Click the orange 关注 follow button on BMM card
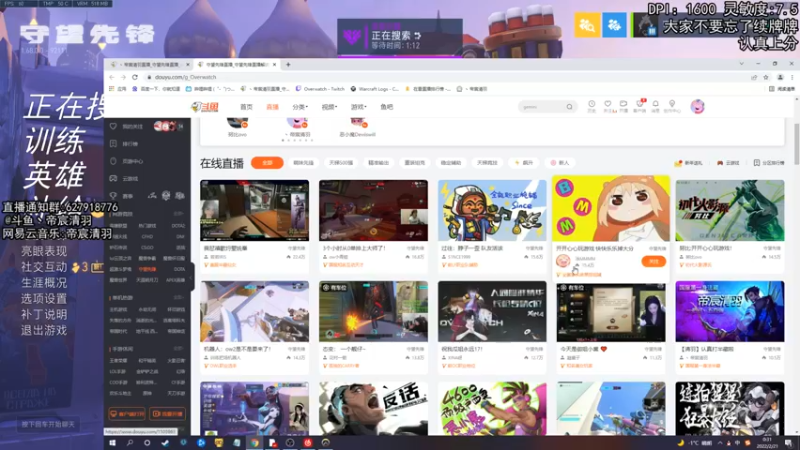800x450 pixels. (x=653, y=261)
